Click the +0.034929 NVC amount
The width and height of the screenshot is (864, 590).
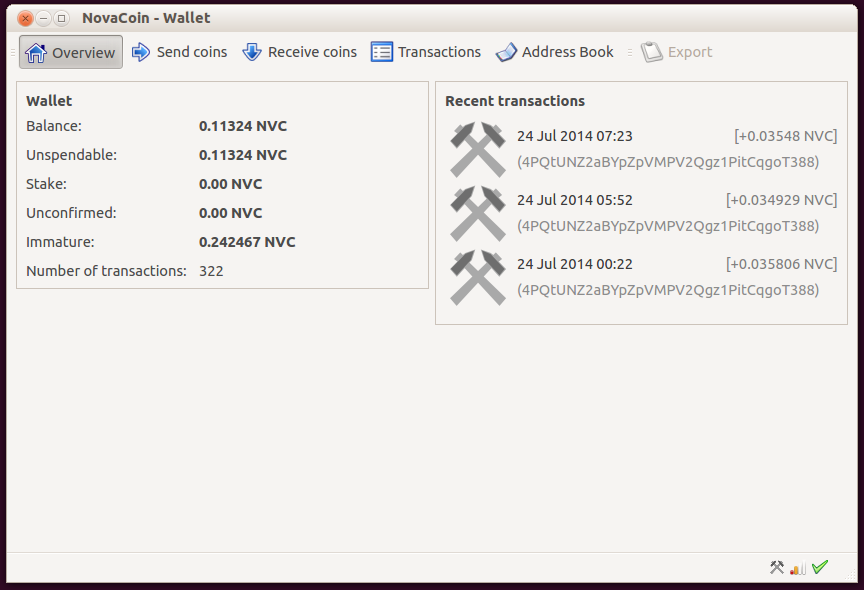782,200
